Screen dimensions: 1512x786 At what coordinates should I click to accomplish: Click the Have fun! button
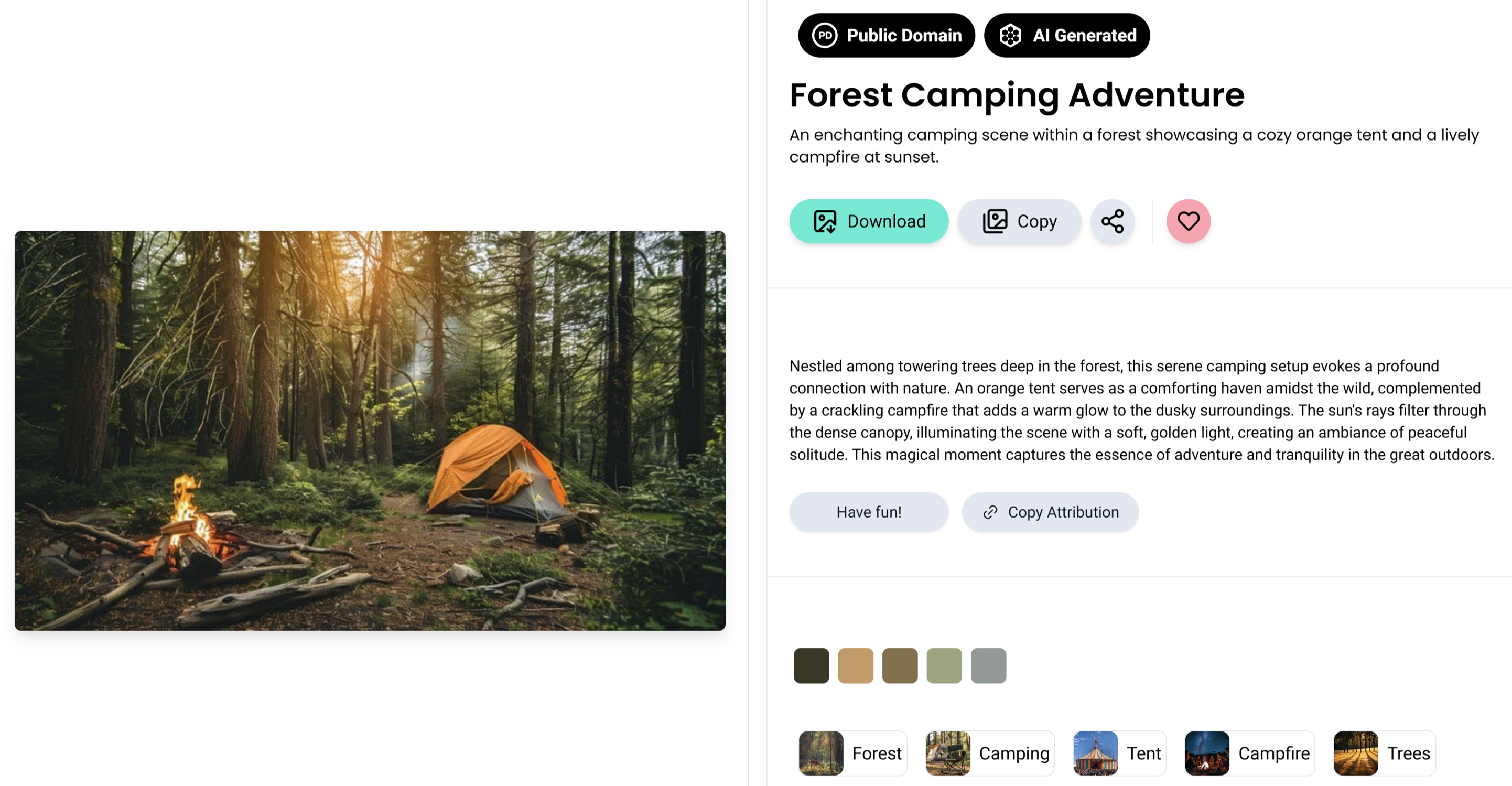(869, 512)
